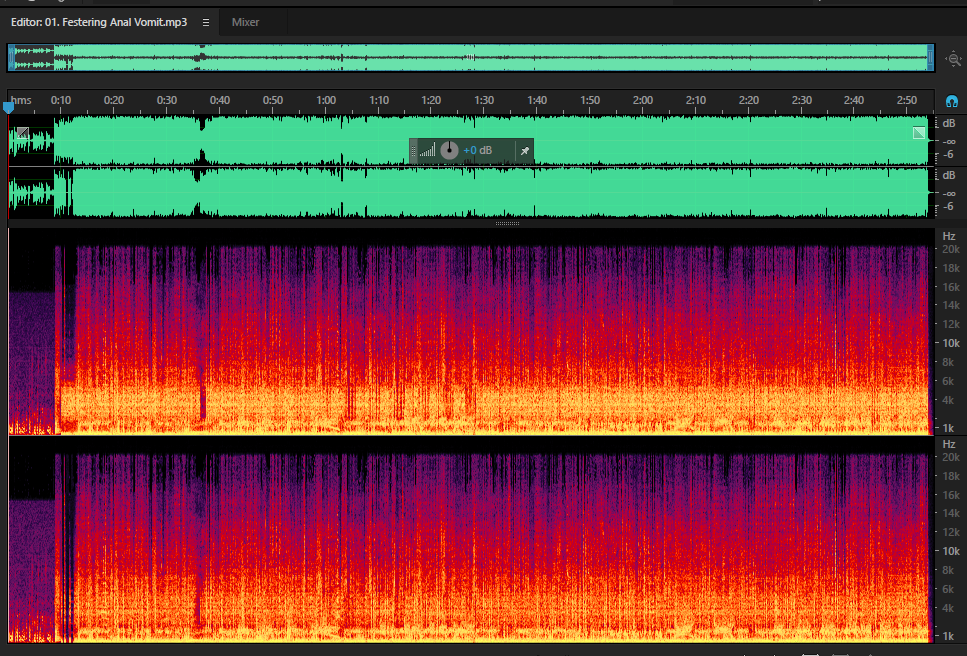
Task: Click the 2:00 mark on the time ruler
Action: (643, 100)
